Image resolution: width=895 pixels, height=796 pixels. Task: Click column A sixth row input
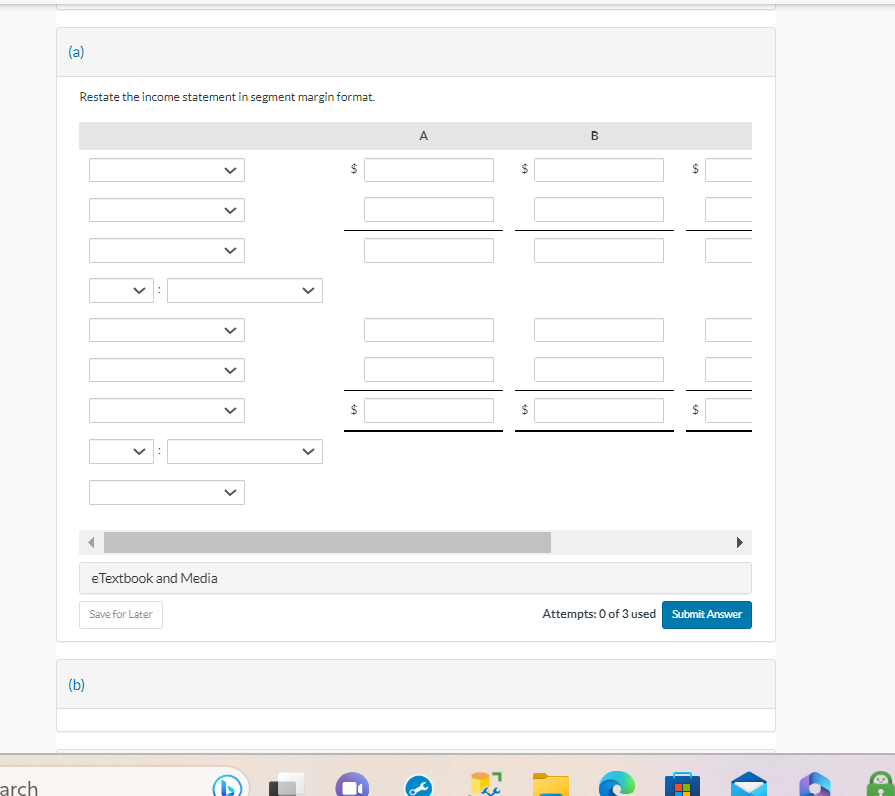[x=429, y=369]
